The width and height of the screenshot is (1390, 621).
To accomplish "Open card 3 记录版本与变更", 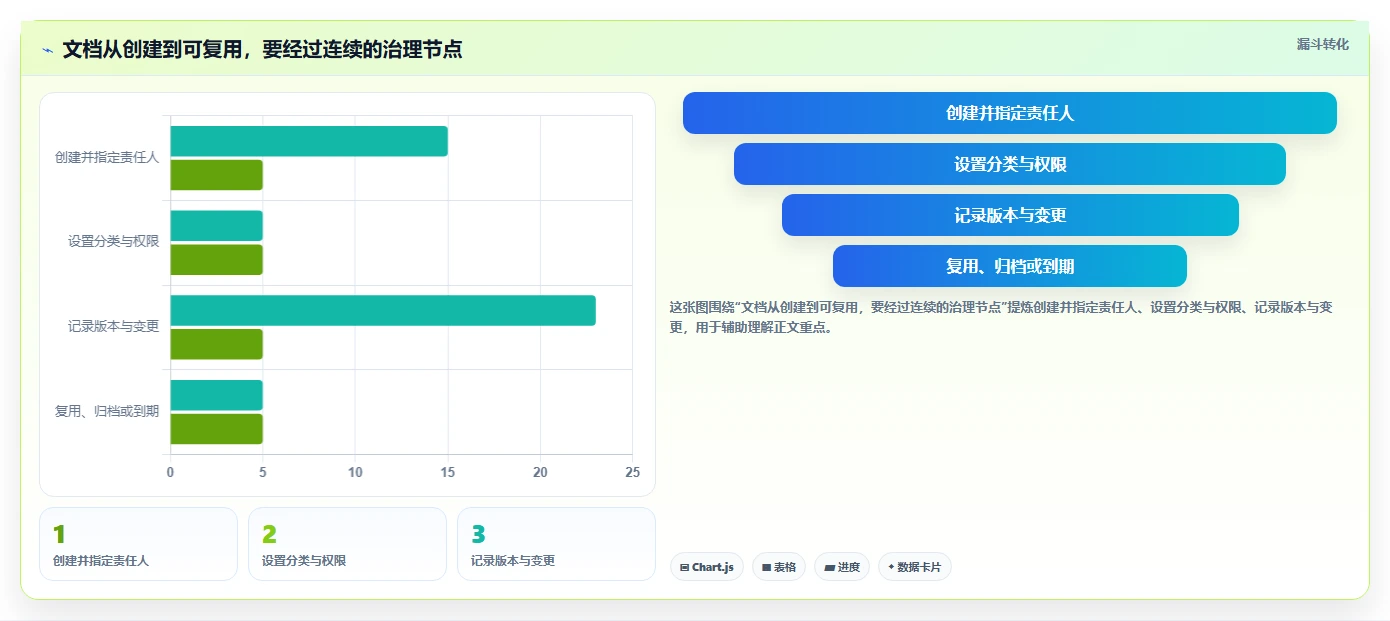I will 556,544.
